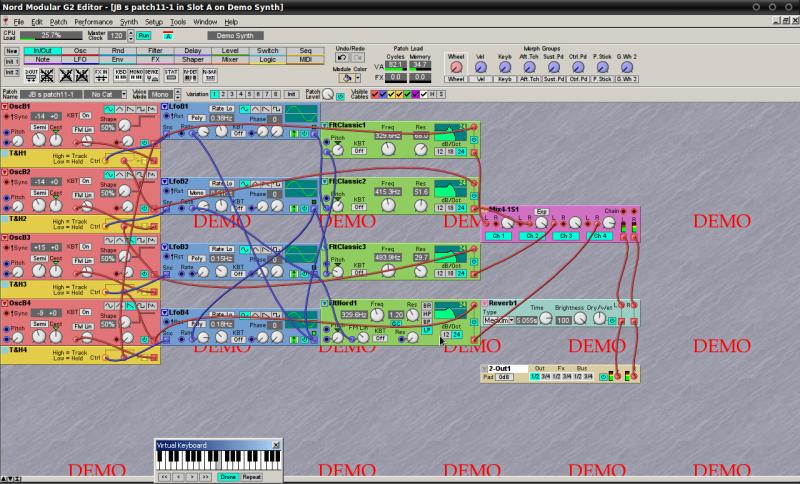Click the Init 1 button
Viewport: 800px width, 484px height.
point(12,62)
